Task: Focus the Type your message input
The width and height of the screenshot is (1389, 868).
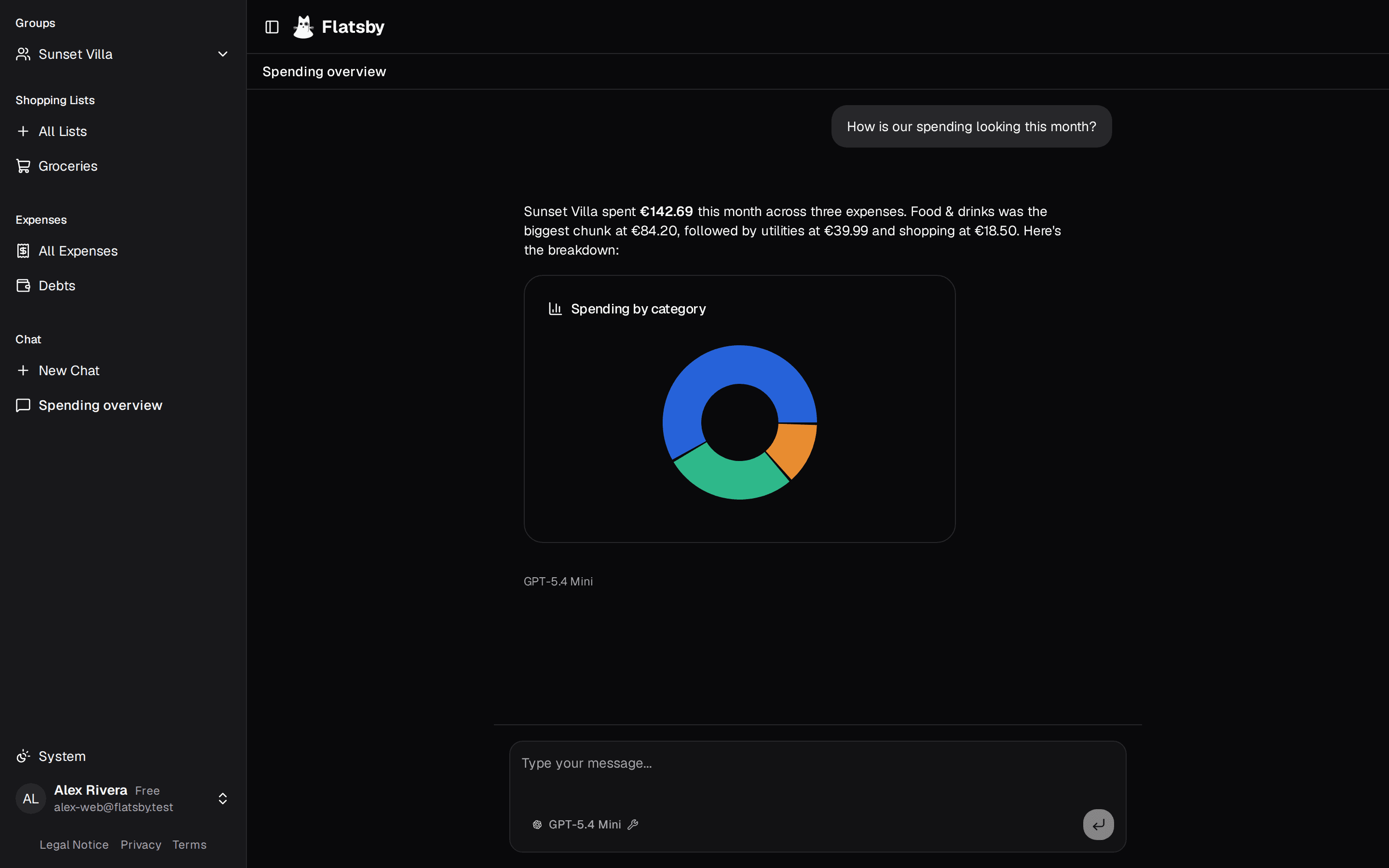Action: click(817, 773)
